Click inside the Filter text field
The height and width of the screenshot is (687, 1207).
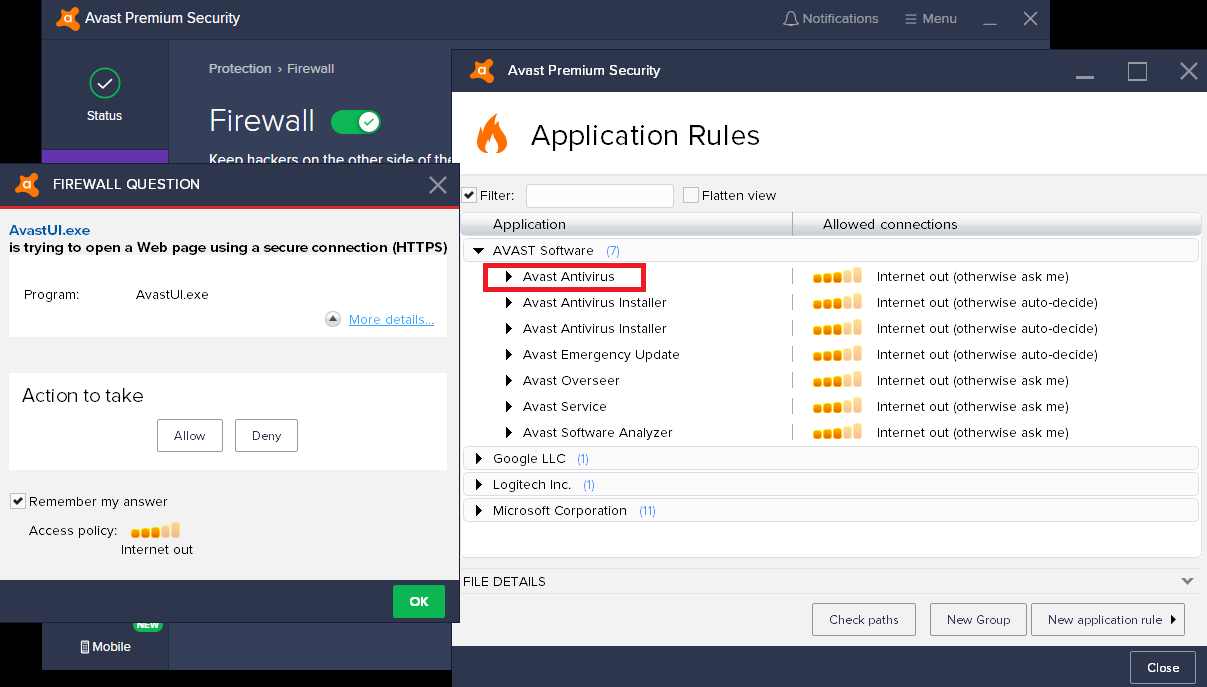pyautogui.click(x=600, y=196)
